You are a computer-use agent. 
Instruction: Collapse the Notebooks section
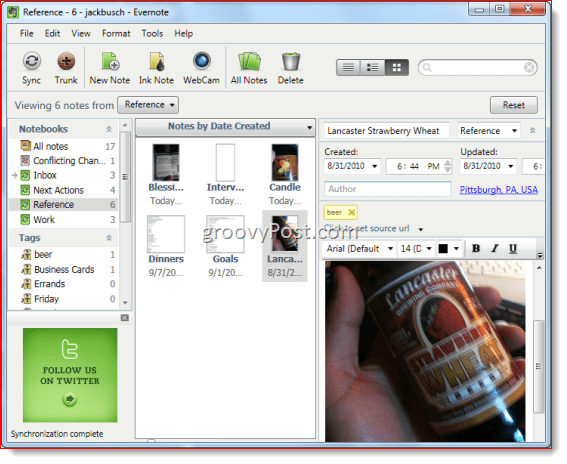point(109,129)
